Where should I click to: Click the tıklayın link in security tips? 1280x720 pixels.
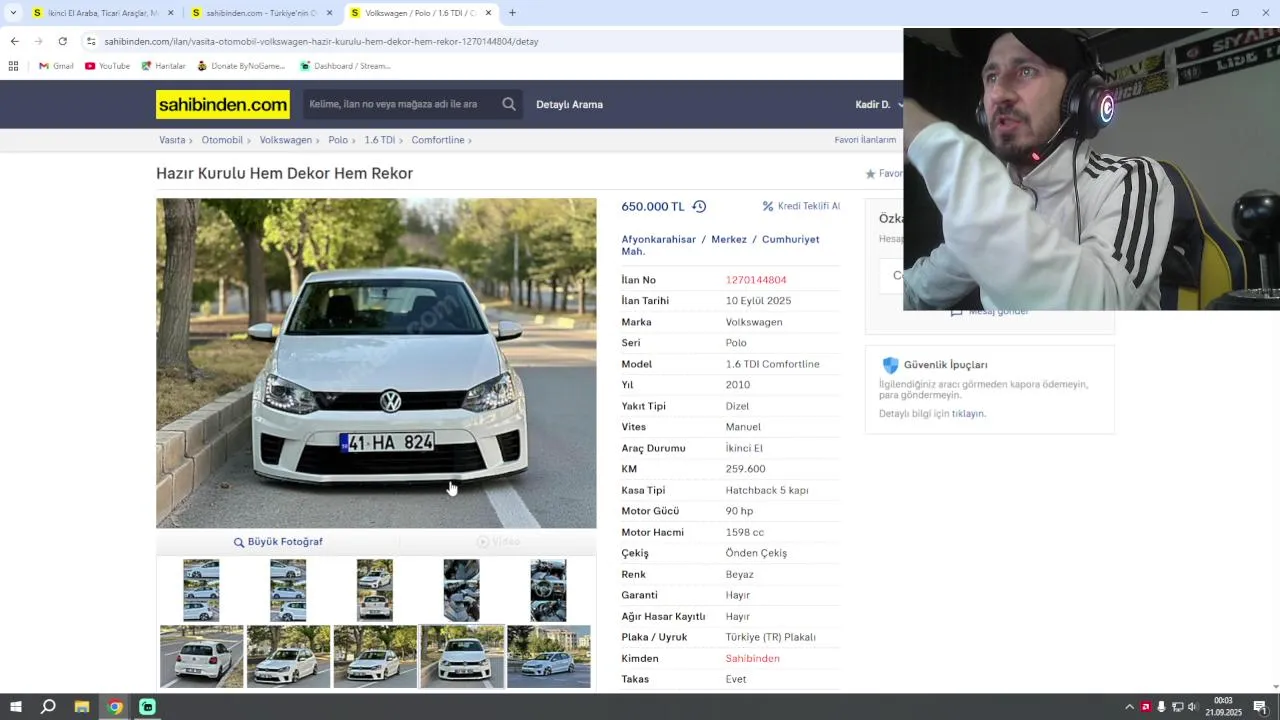968,414
